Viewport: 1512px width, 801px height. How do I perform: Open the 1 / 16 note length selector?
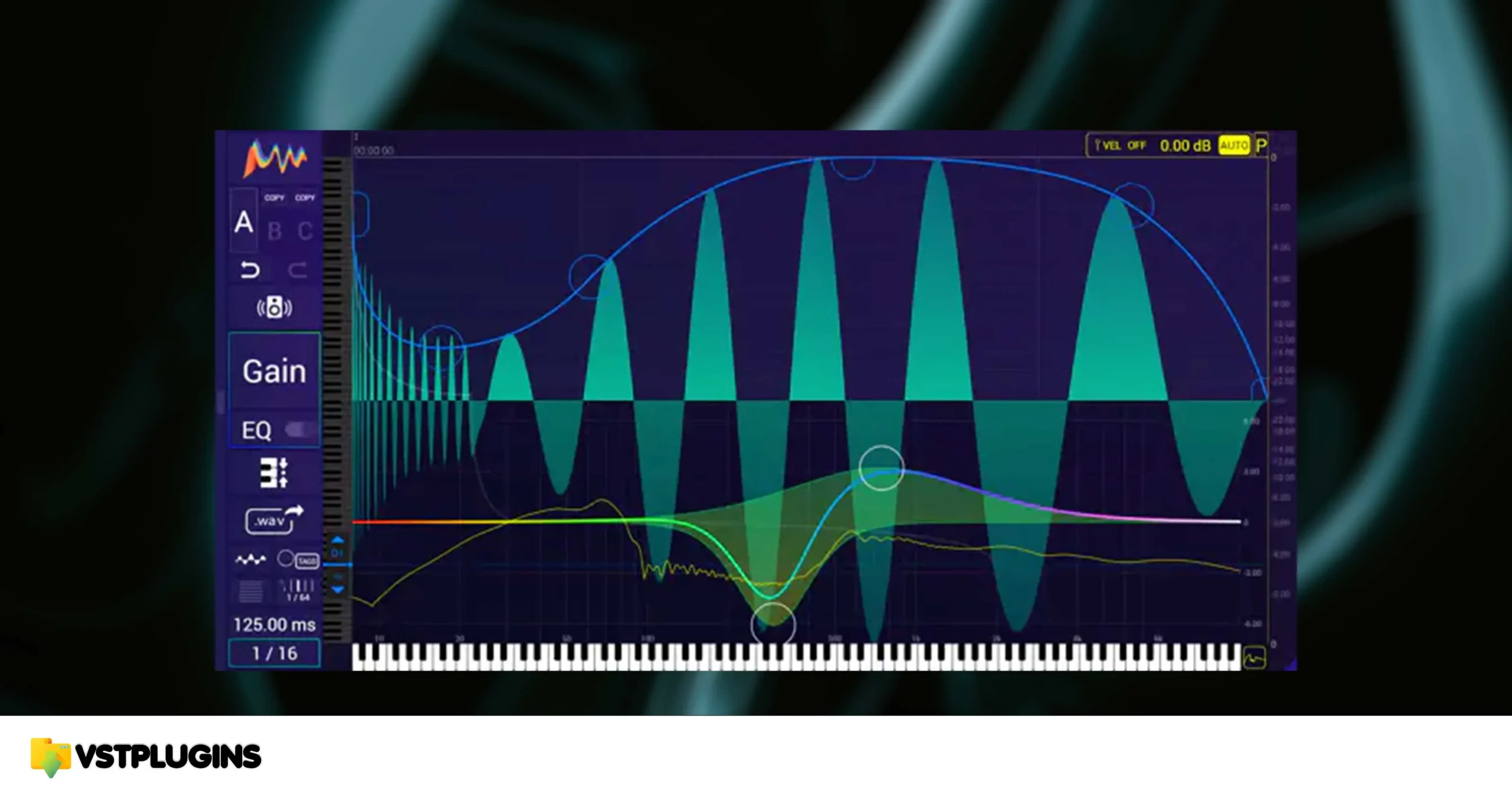(x=274, y=653)
